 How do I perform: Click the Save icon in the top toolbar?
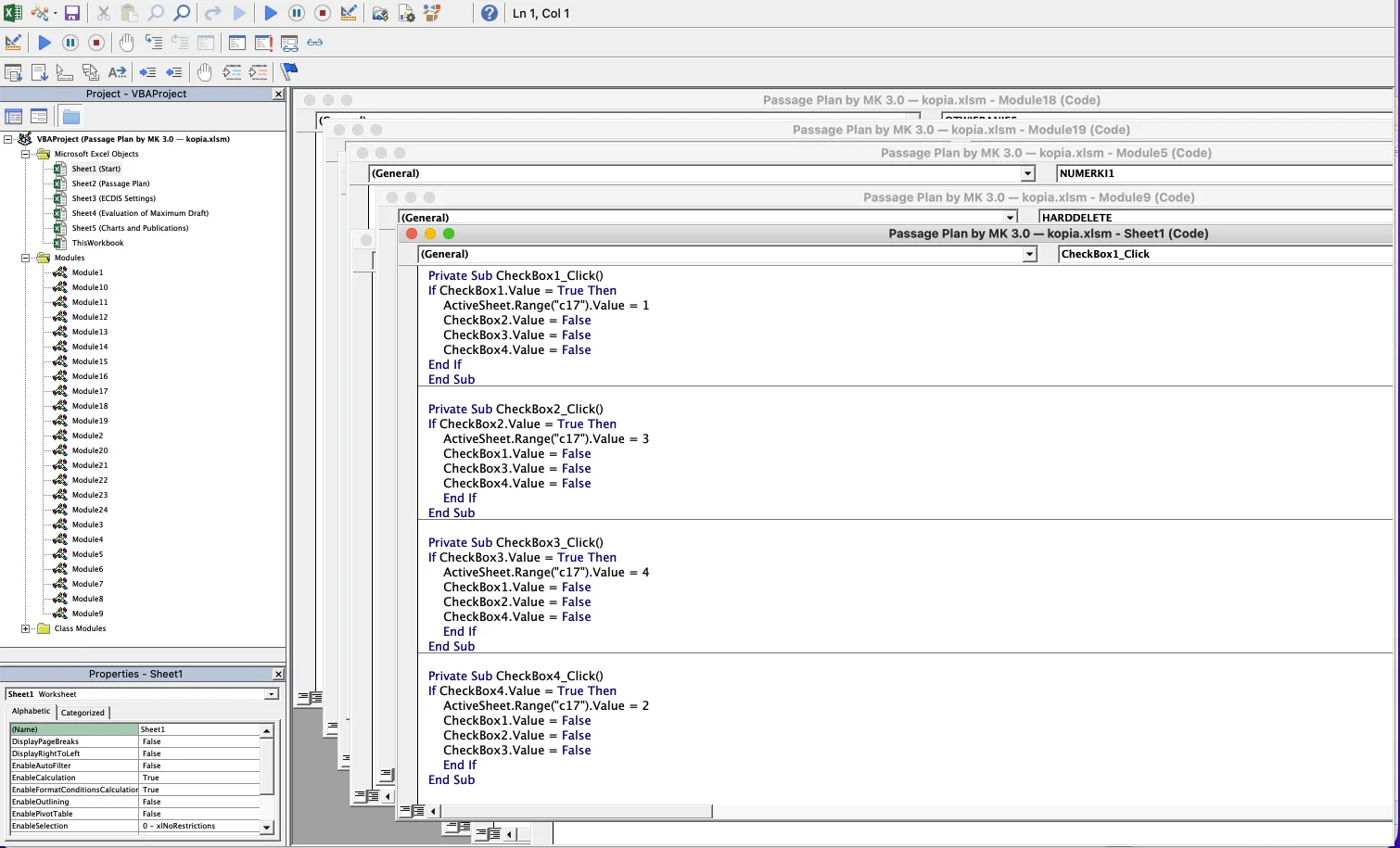coord(71,13)
